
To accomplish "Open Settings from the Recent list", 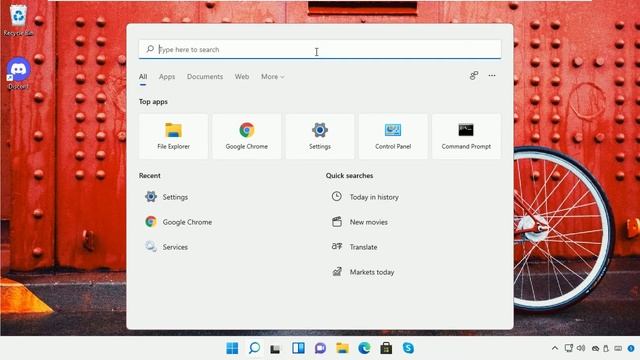I will pyautogui.click(x=167, y=197).
